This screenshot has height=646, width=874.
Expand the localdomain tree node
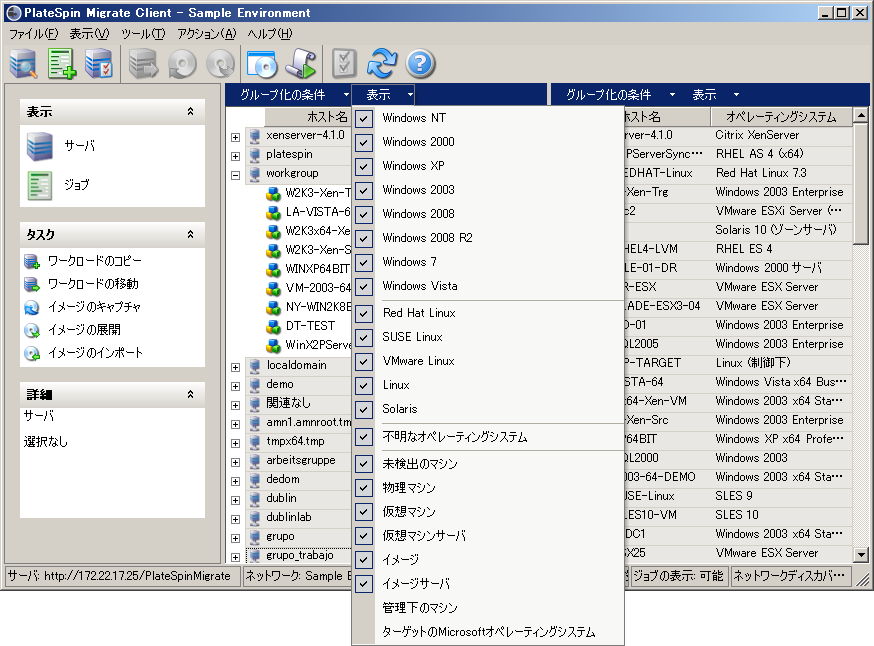236,366
